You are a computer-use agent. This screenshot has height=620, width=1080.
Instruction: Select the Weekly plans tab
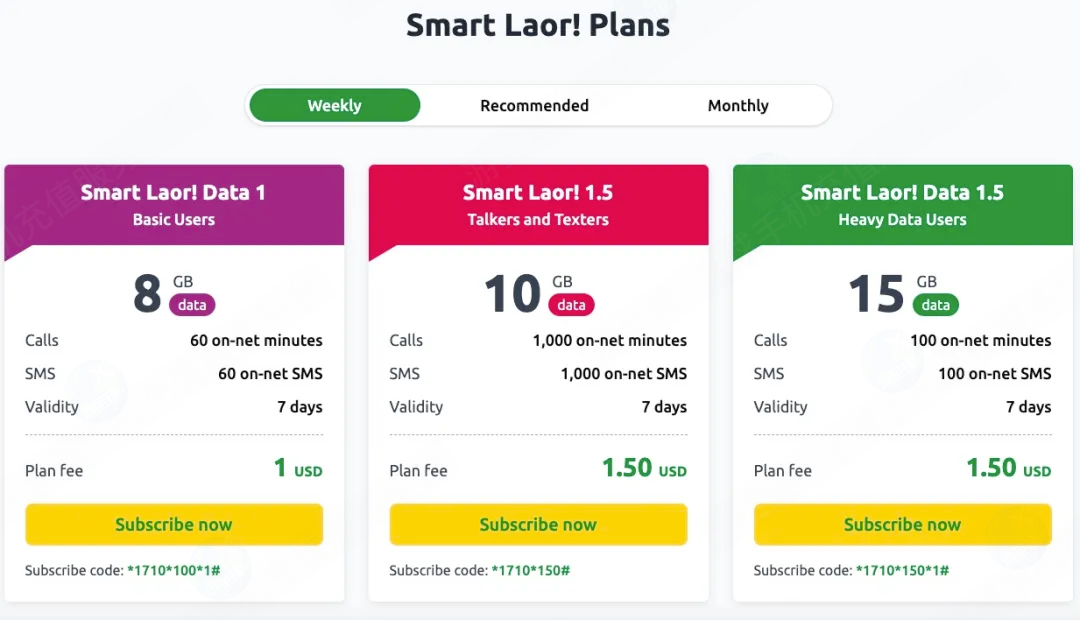[x=334, y=105]
